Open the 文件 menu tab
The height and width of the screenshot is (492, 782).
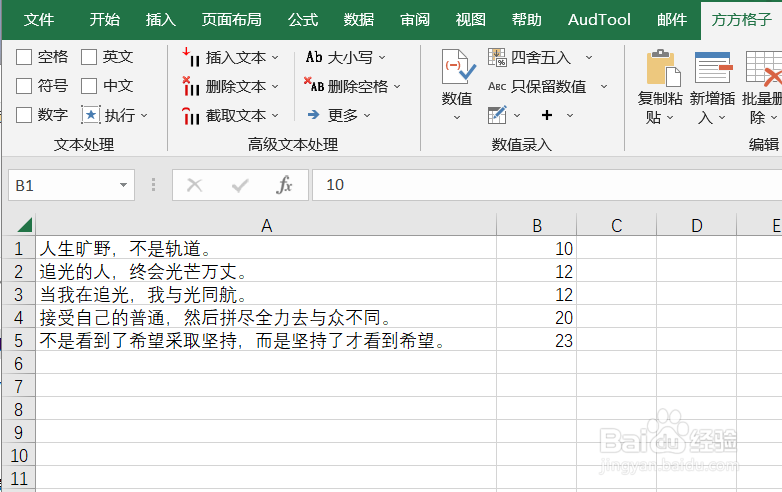click(39, 19)
